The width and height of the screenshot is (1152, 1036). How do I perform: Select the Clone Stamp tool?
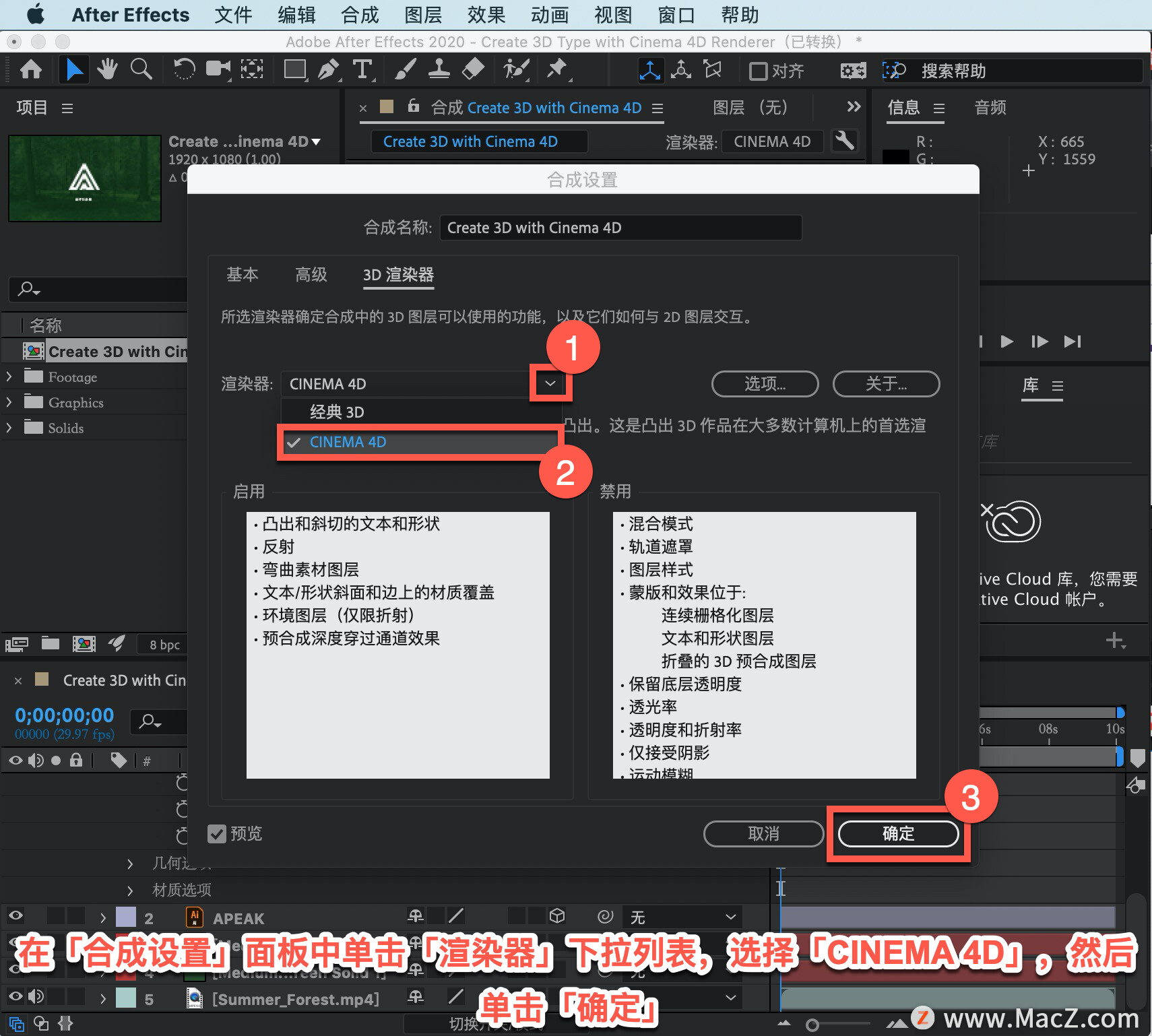(439, 69)
